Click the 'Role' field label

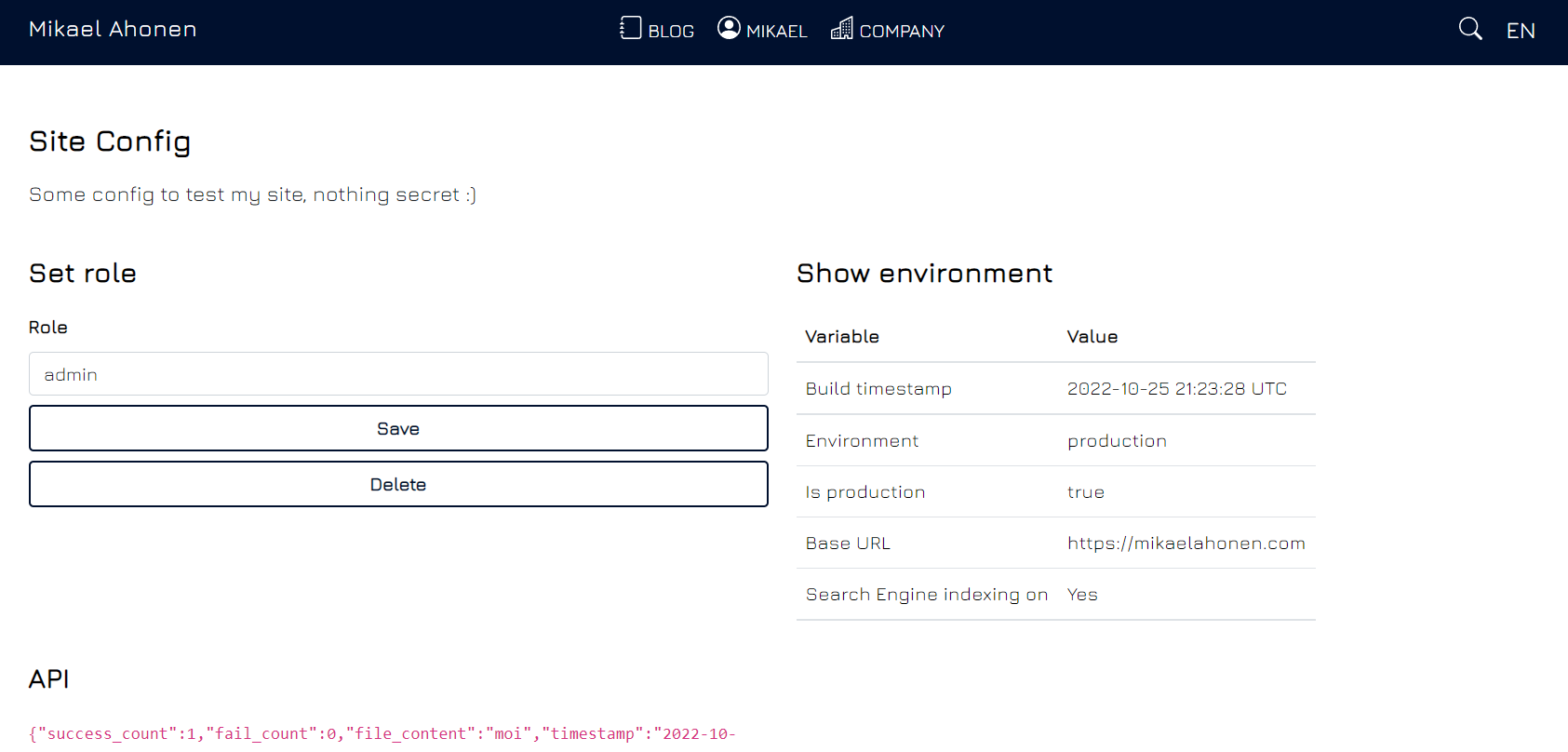tap(48, 328)
